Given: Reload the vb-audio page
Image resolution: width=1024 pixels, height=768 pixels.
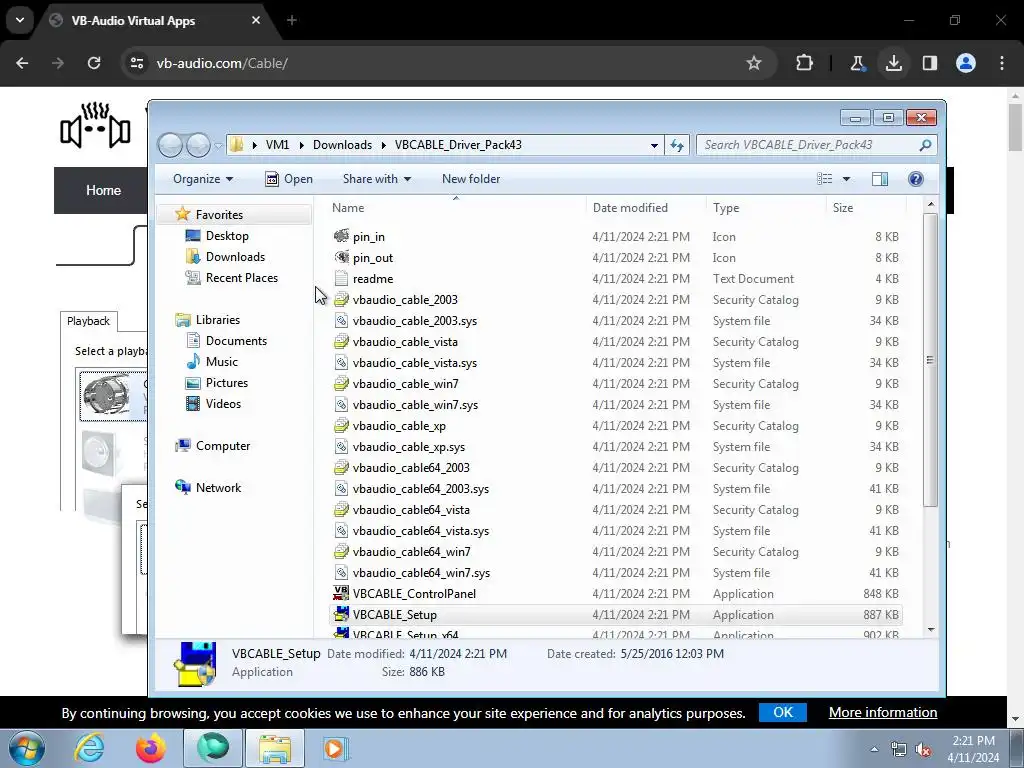Looking at the screenshot, I should (x=94, y=63).
